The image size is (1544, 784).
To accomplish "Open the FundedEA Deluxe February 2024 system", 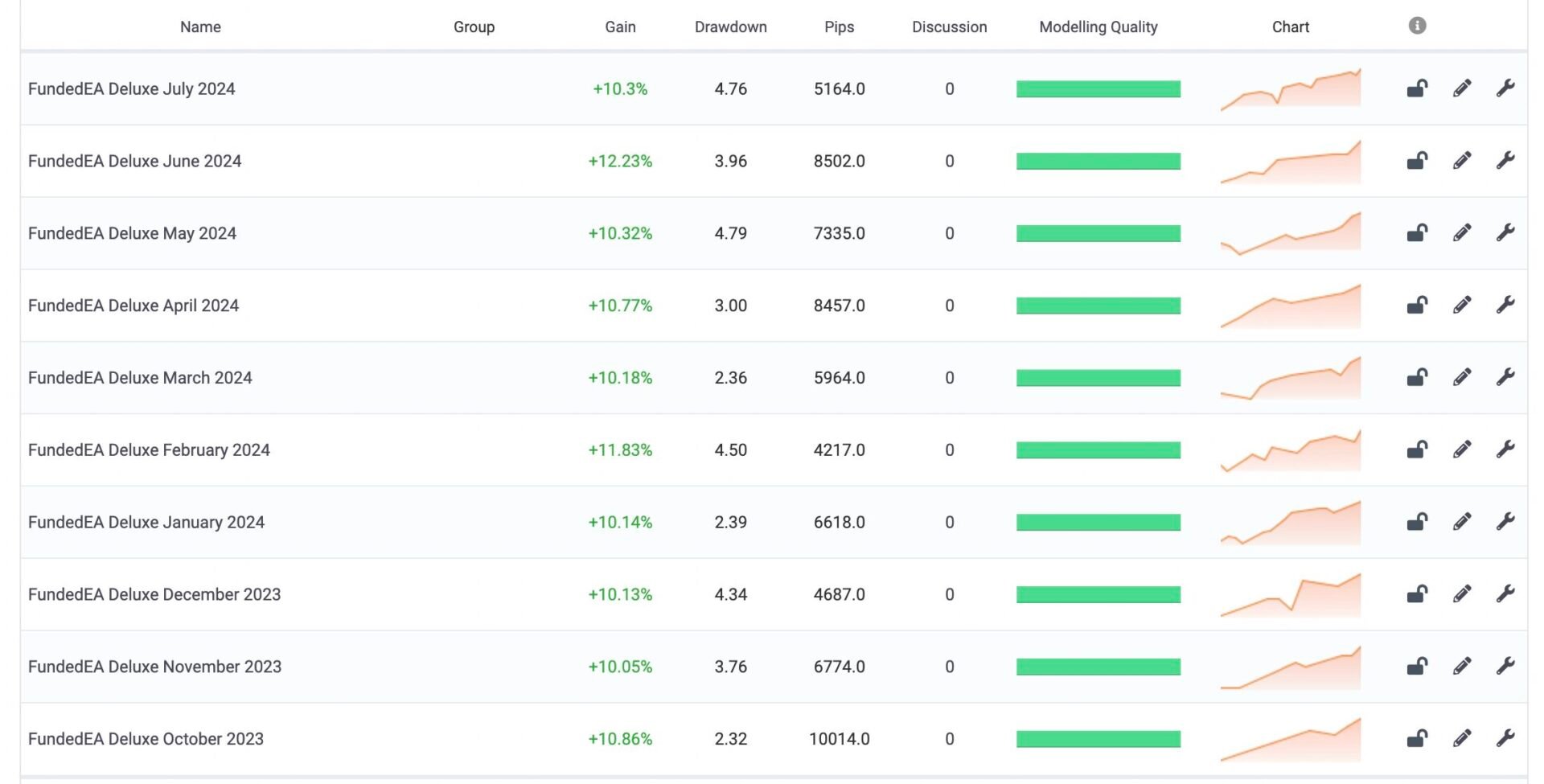I will tap(149, 449).
